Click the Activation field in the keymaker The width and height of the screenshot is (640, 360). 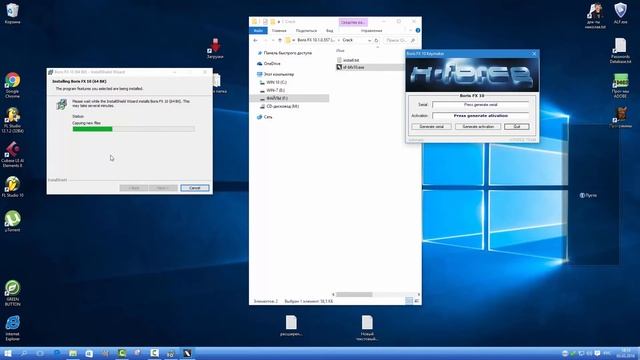point(480,116)
